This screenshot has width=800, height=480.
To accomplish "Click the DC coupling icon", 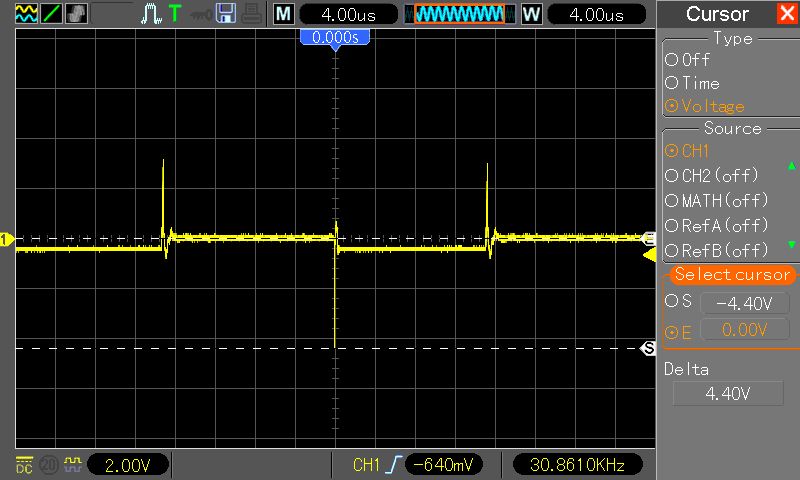I will [24, 465].
